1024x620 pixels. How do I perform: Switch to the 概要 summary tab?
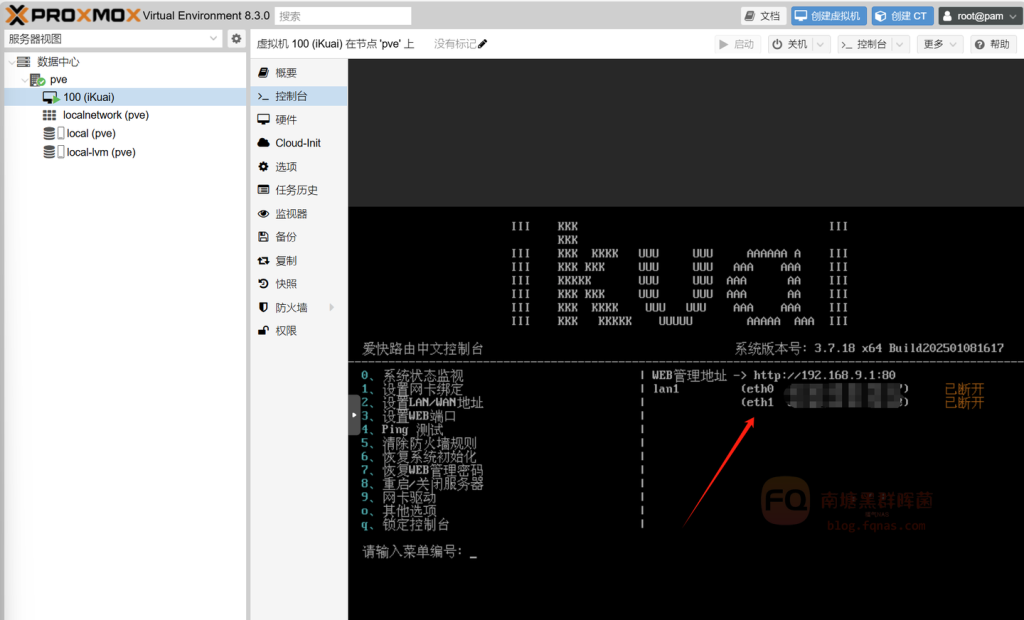(286, 73)
